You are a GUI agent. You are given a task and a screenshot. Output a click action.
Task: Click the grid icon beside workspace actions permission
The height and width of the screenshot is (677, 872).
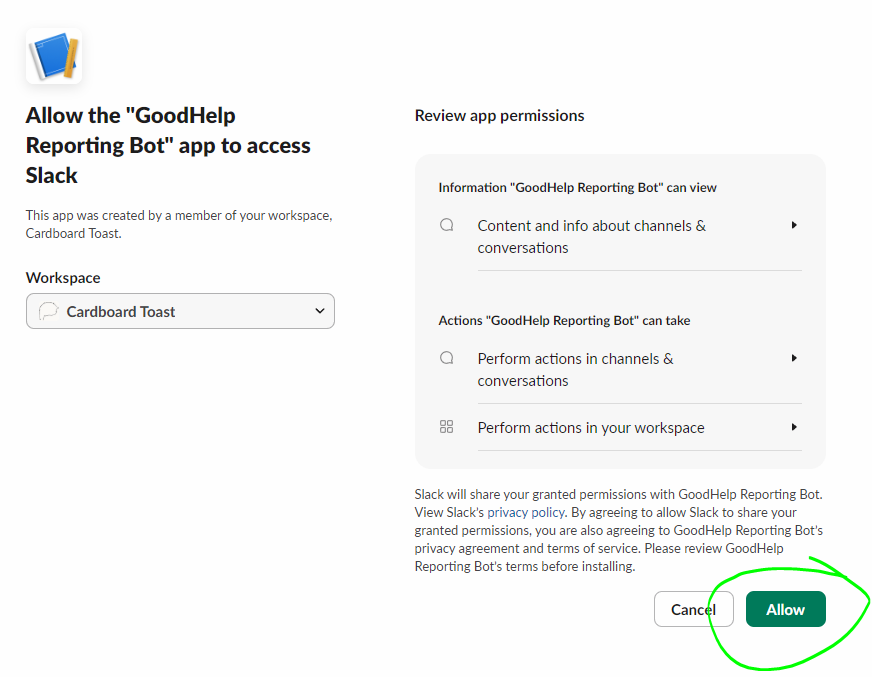point(446,426)
